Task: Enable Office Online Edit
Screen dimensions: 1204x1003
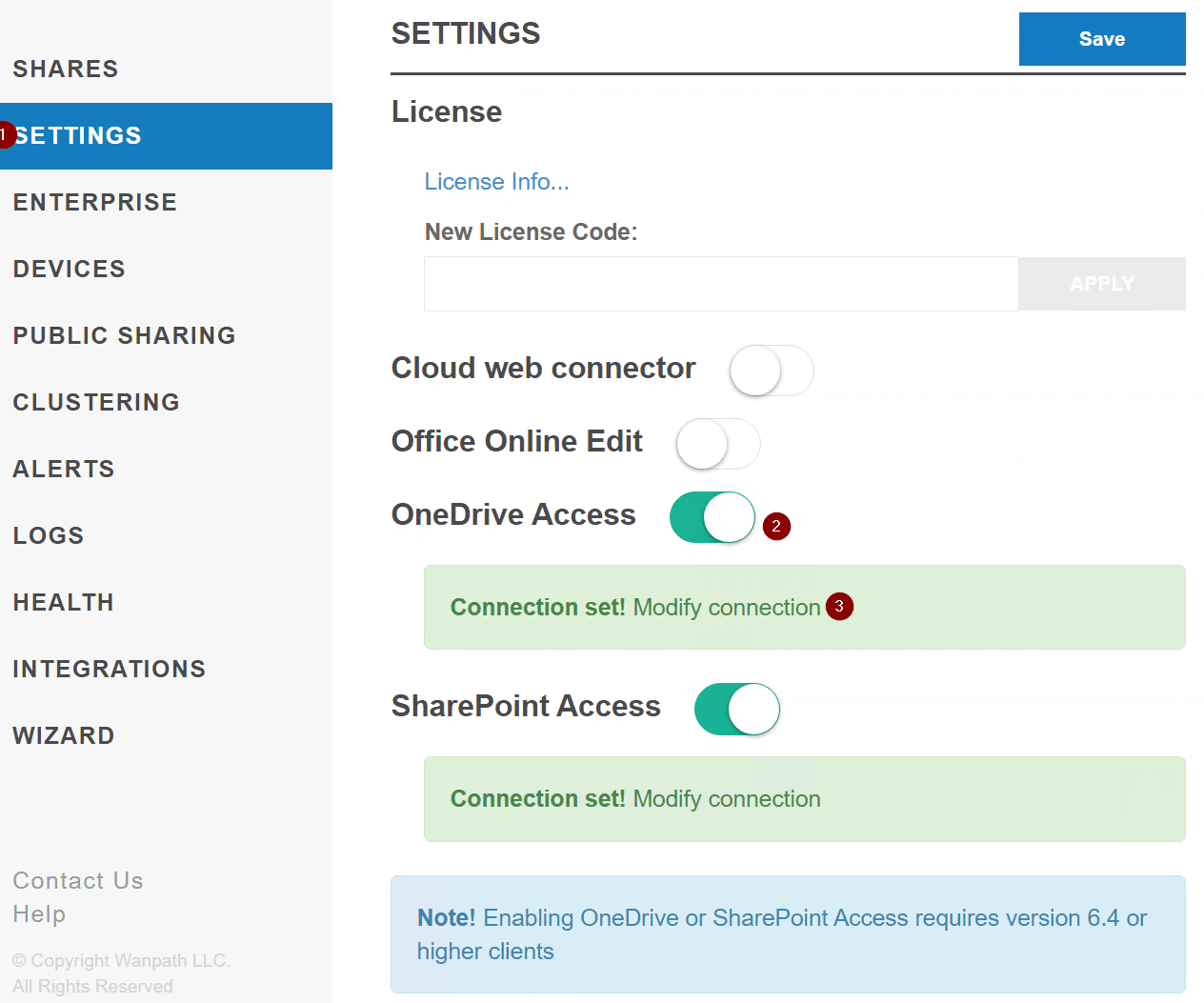Action: tap(717, 444)
